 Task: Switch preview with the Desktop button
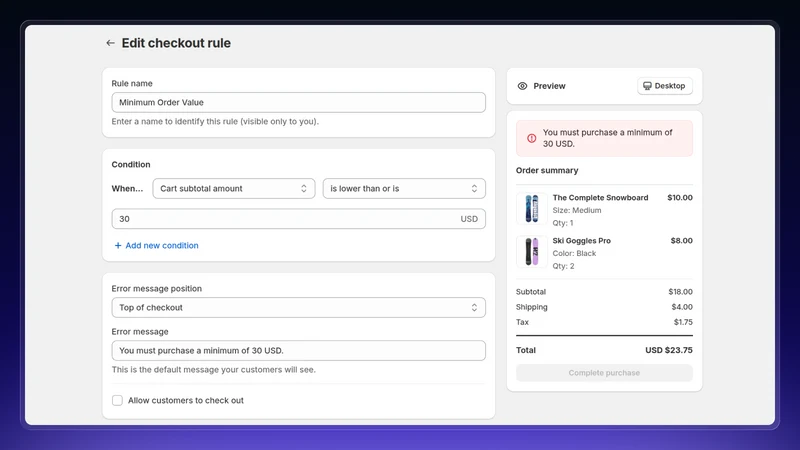[664, 86]
